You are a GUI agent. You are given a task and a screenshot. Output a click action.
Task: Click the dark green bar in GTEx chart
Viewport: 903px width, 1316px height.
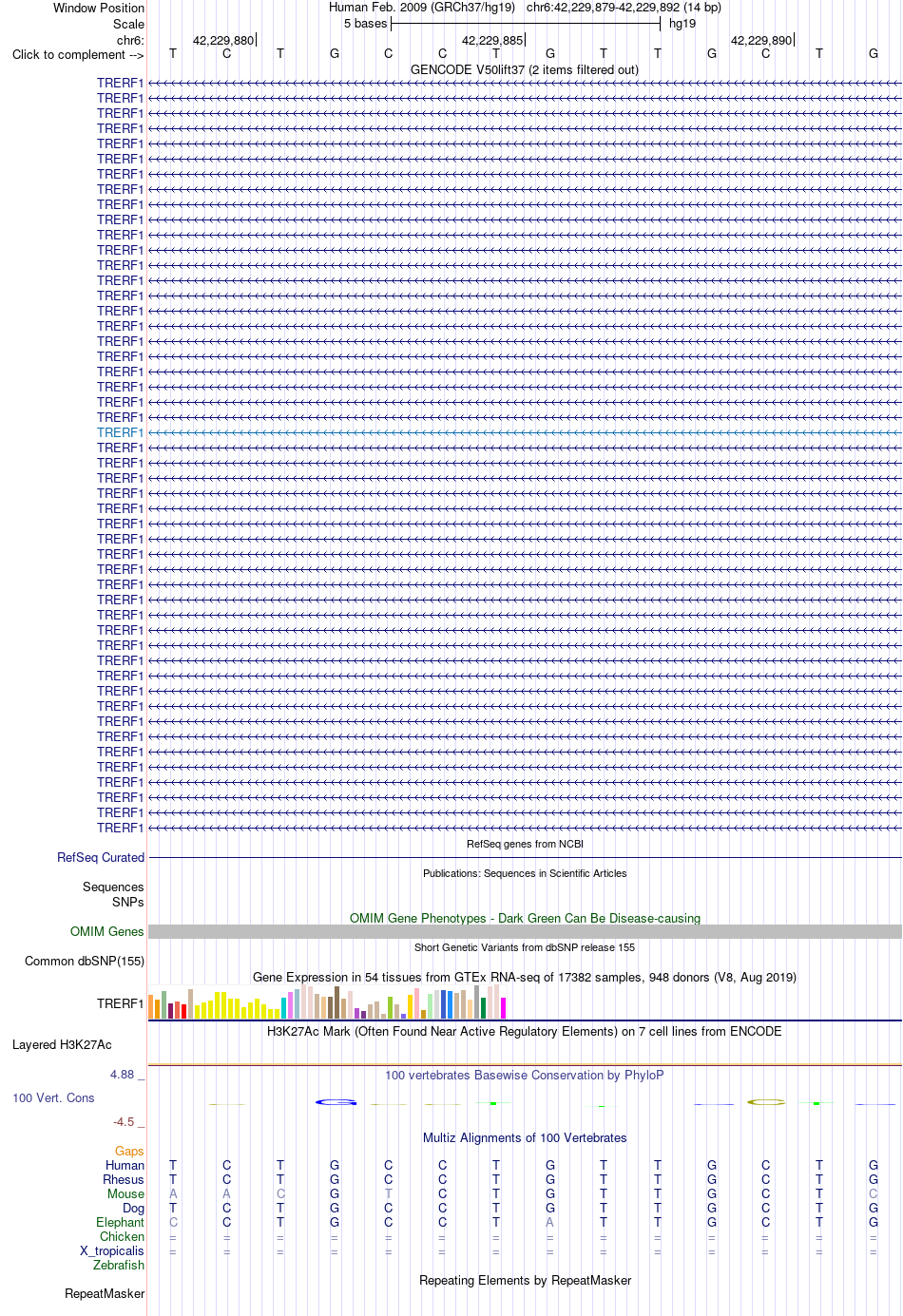(x=484, y=1007)
